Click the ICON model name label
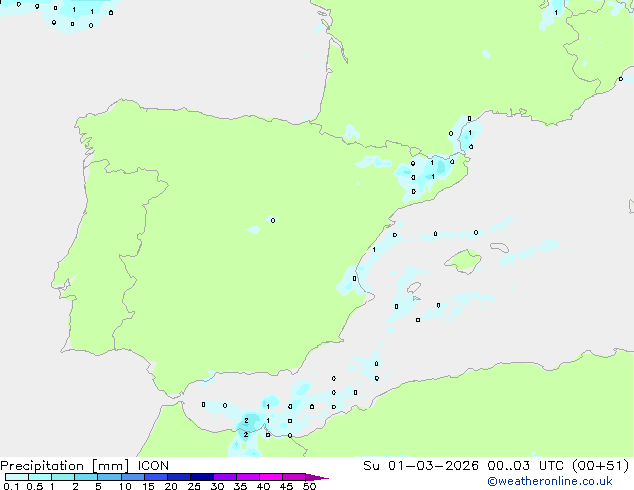Image resolution: width=634 pixels, height=490 pixels. click(153, 465)
